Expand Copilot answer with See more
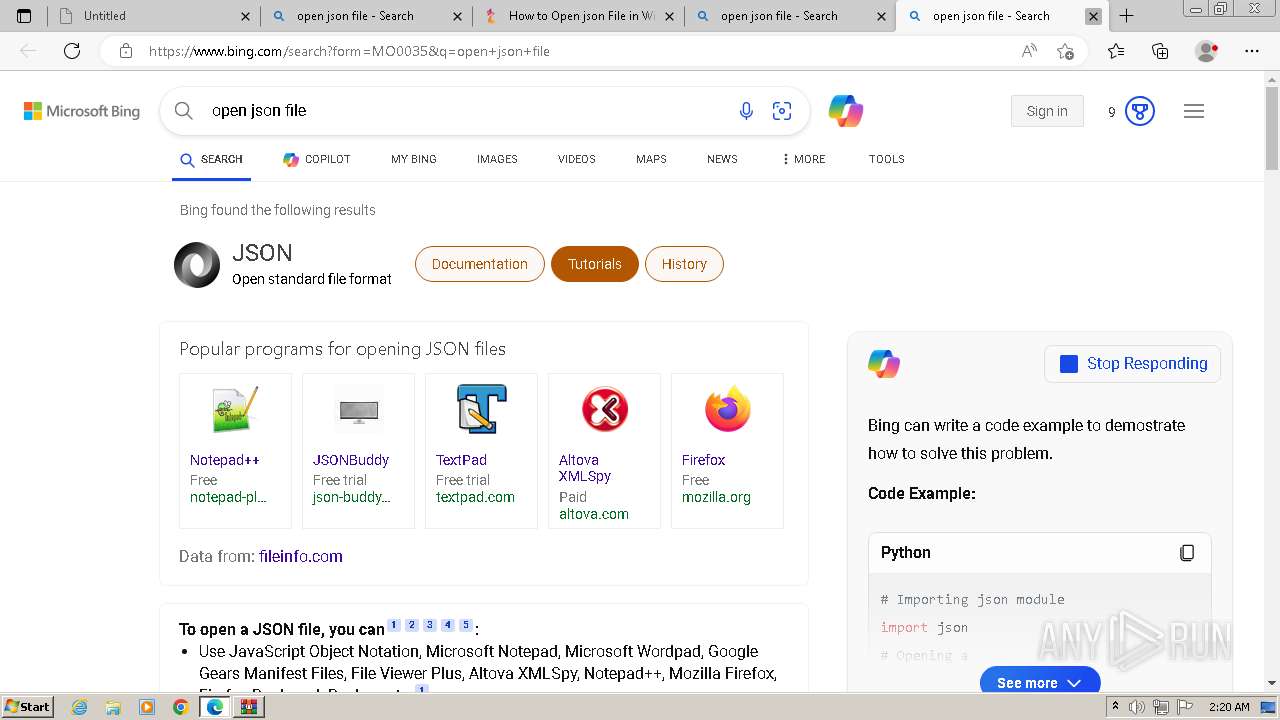This screenshot has height=720, width=1280. 1040,682
